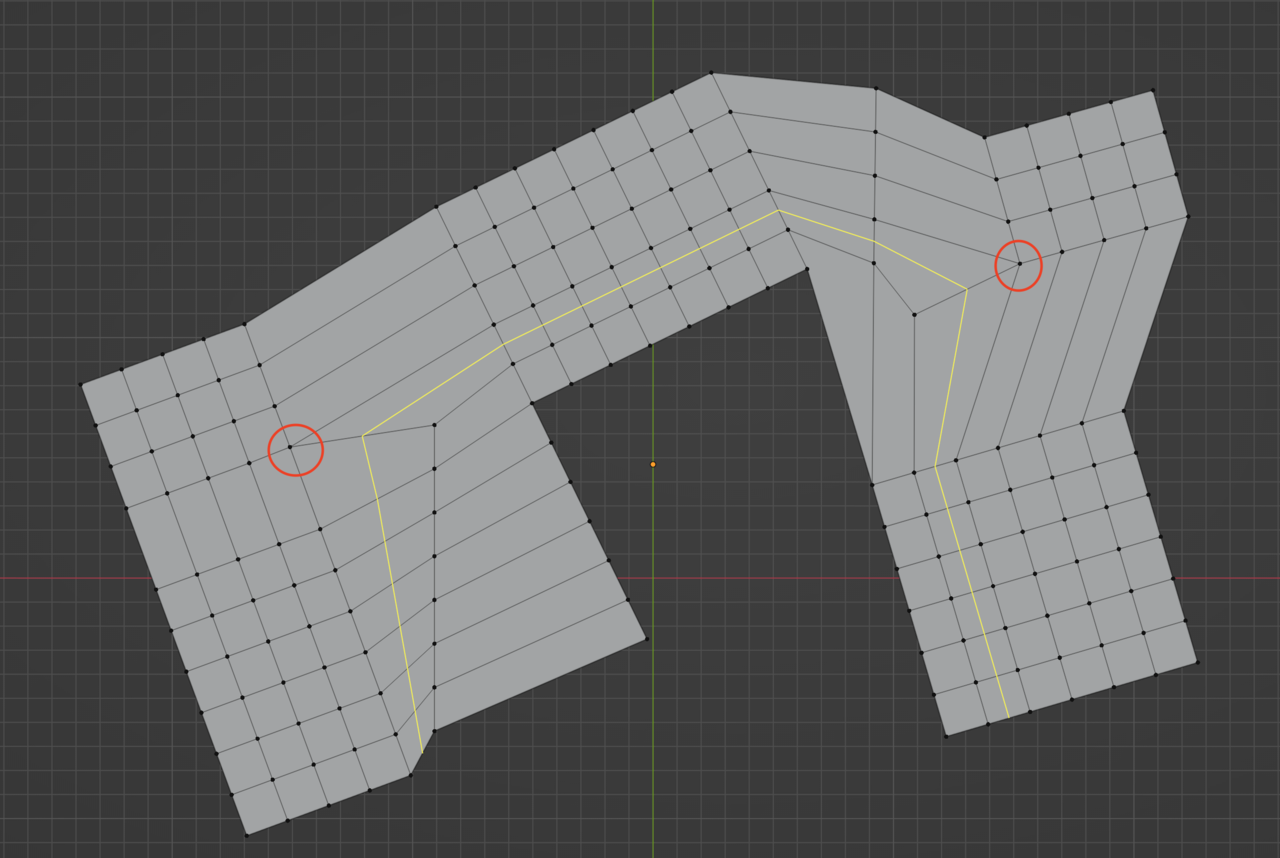Select the mesh's far bottom-right corner vertex
Image resolution: width=1280 pixels, height=858 pixels.
[1196, 662]
